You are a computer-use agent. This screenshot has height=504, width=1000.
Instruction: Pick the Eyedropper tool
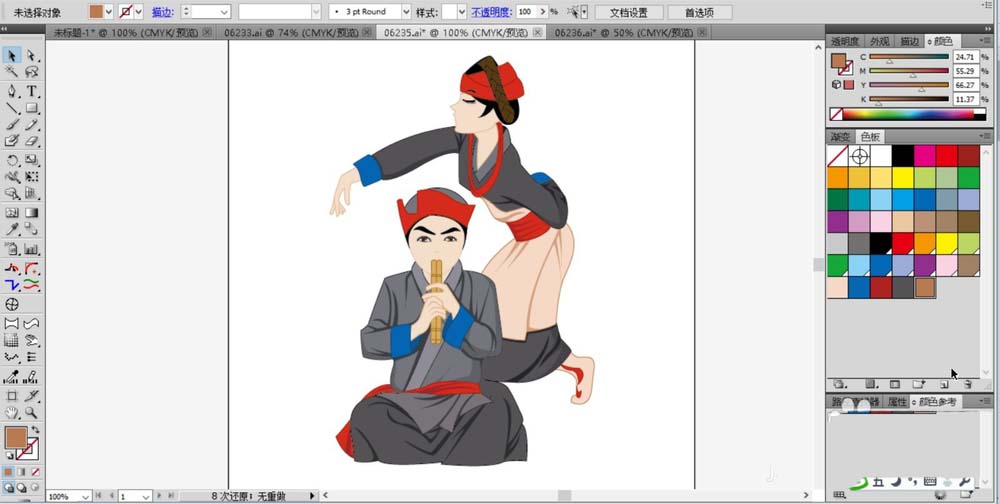[12, 230]
